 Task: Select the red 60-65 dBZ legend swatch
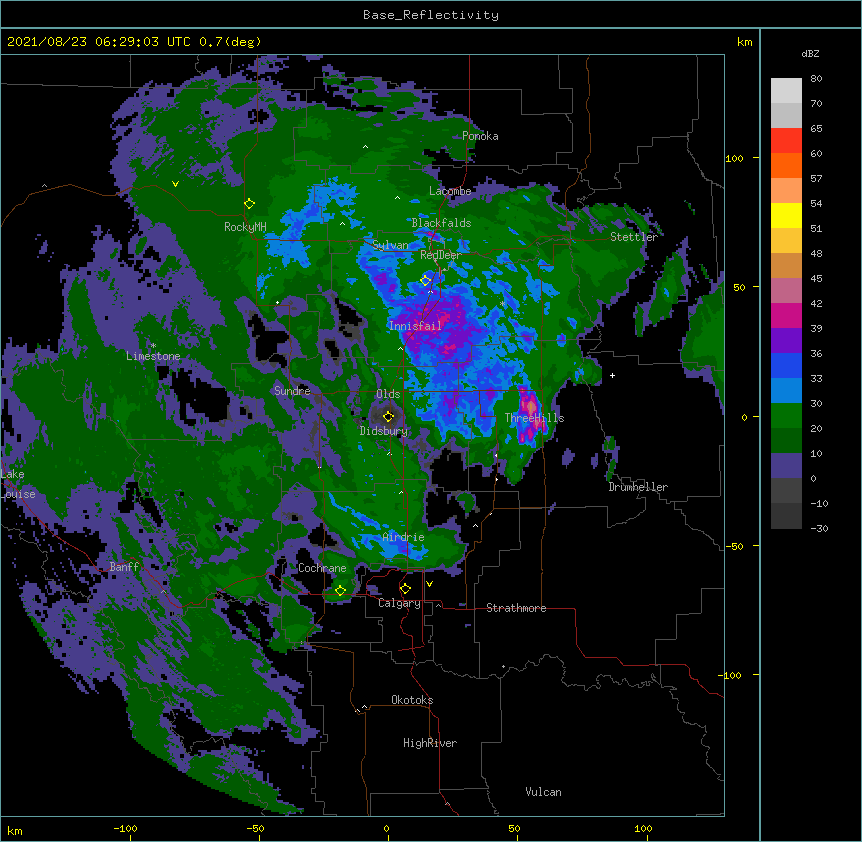(x=786, y=141)
